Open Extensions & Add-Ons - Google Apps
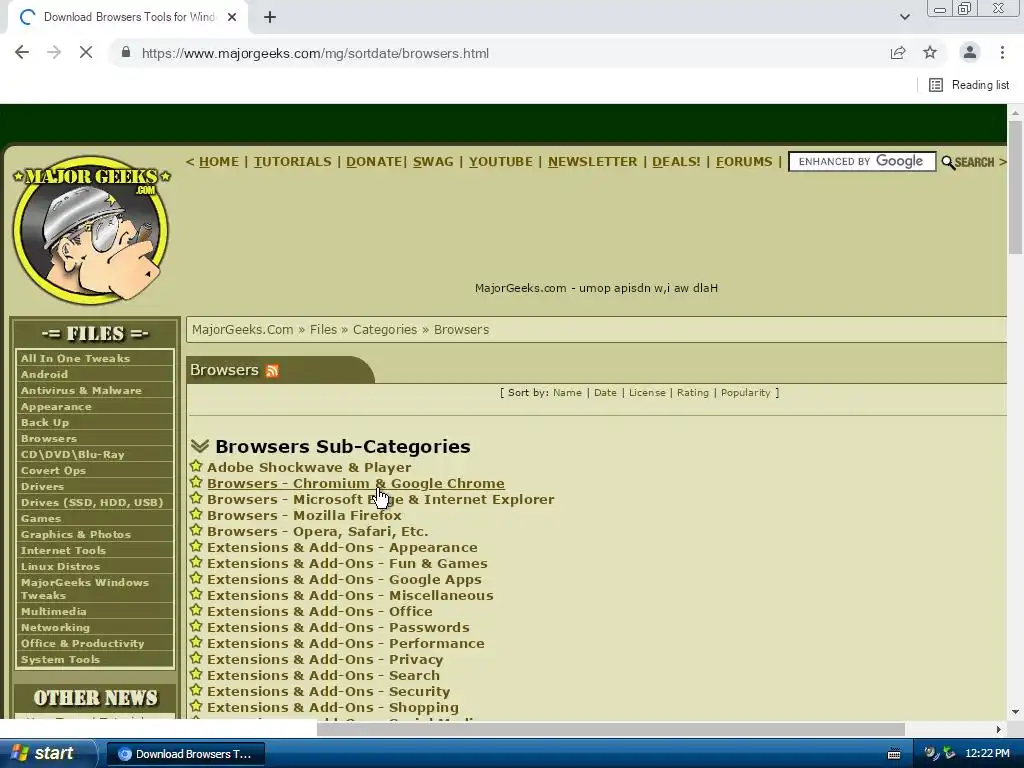Viewport: 1024px width, 768px height. [344, 579]
